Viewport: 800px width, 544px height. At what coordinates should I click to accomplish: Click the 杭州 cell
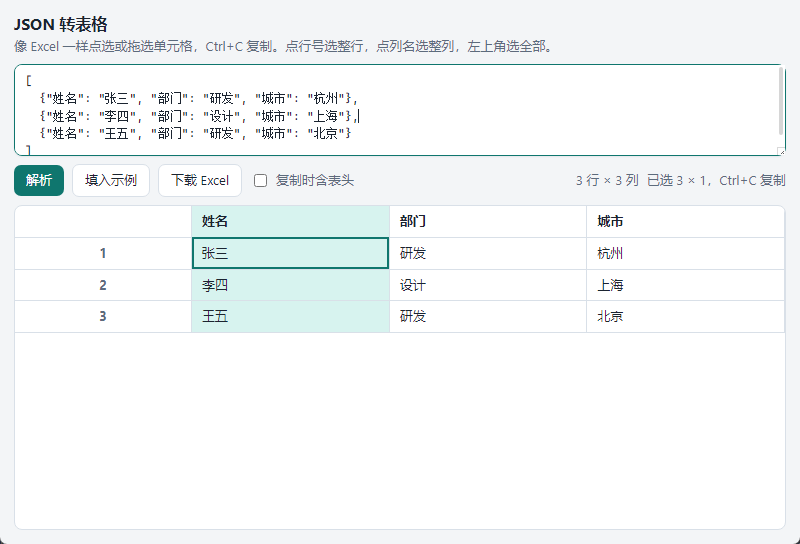(x=685, y=253)
